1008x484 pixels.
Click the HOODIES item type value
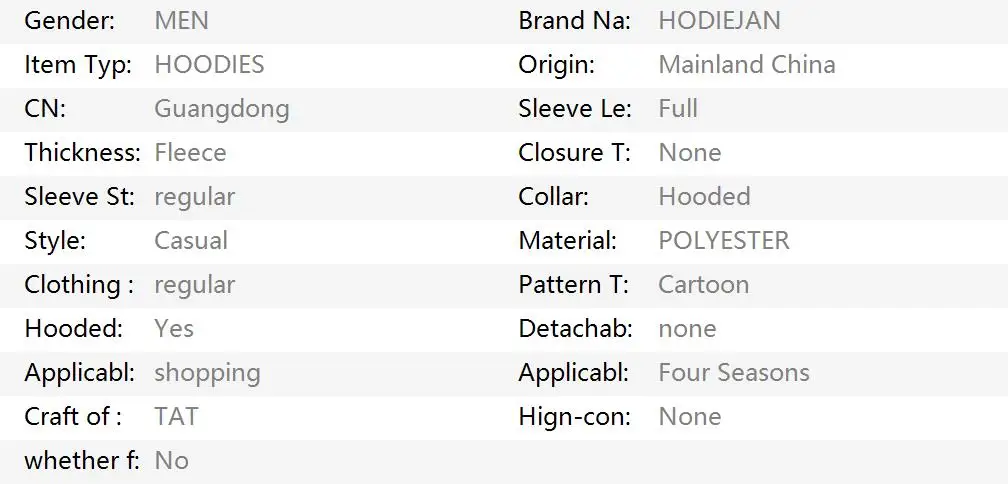[x=209, y=65]
